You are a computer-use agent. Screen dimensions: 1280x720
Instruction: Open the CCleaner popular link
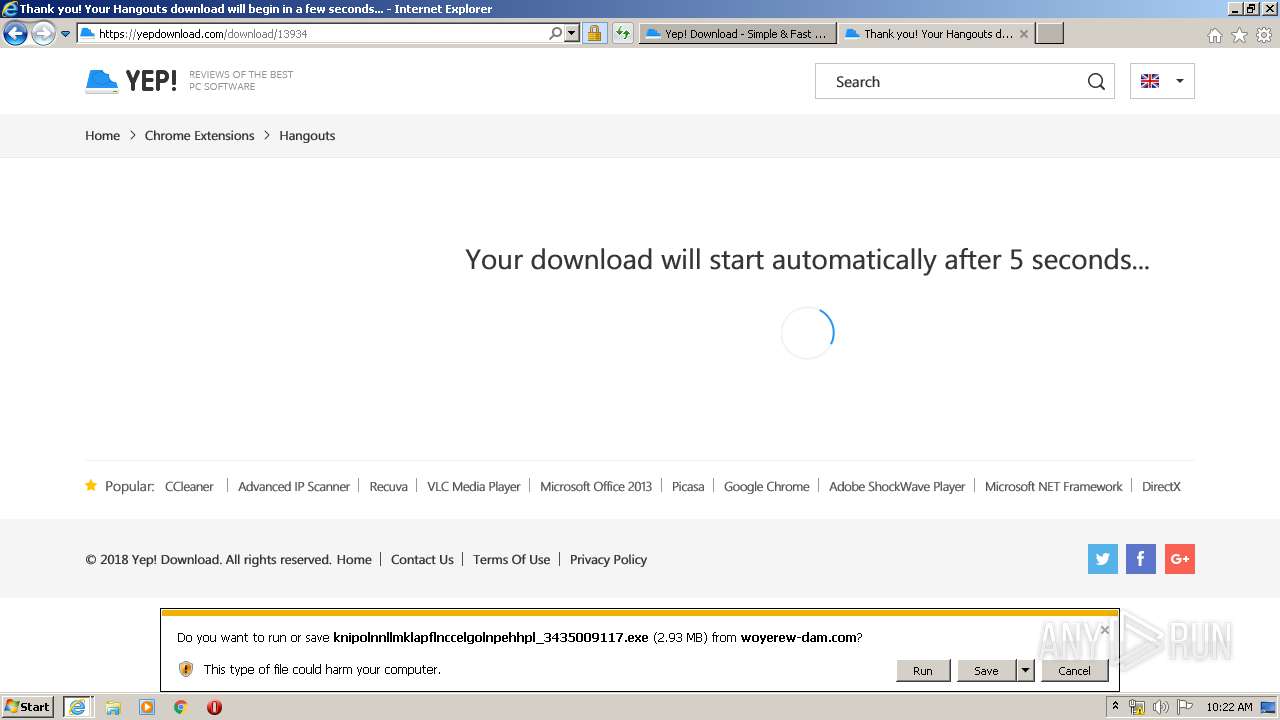click(189, 486)
